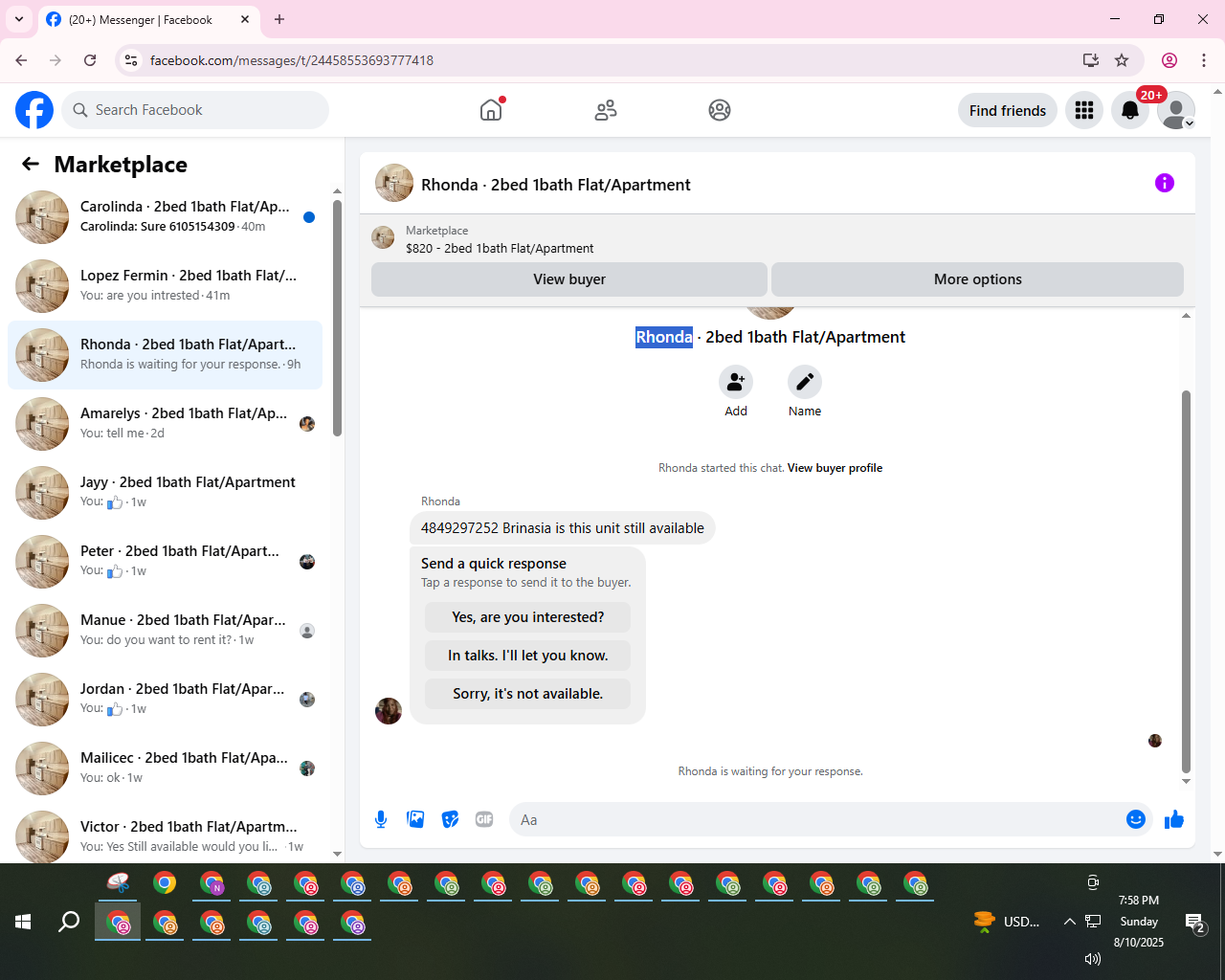1225x980 pixels.
Task: Click the Name edit pencil icon
Action: [805, 382]
